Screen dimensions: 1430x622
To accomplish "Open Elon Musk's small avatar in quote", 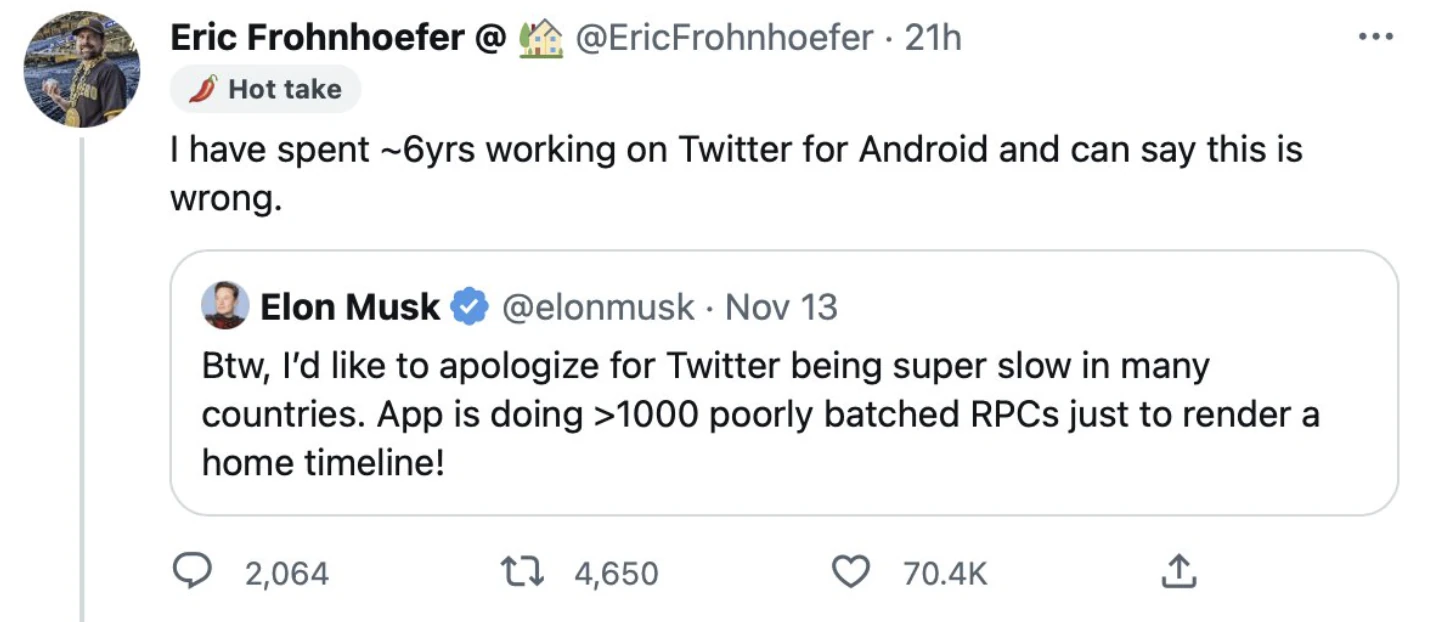I will coord(226,305).
